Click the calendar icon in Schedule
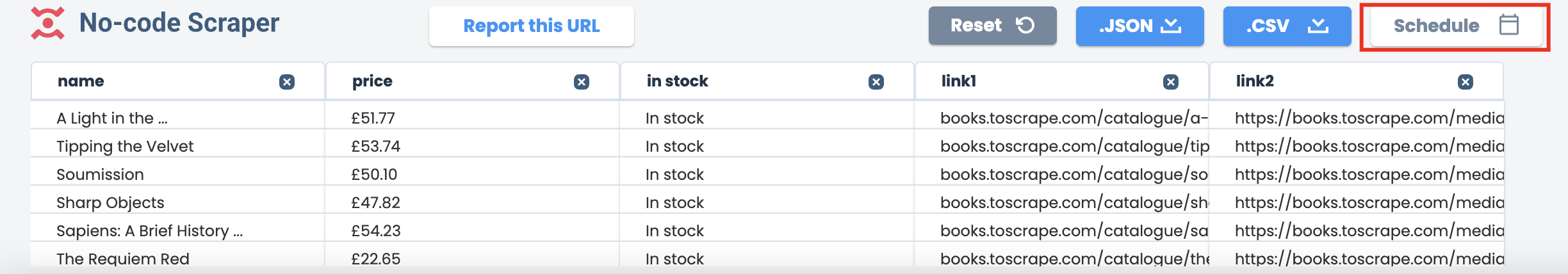This screenshot has width=1568, height=274. 1509,25
